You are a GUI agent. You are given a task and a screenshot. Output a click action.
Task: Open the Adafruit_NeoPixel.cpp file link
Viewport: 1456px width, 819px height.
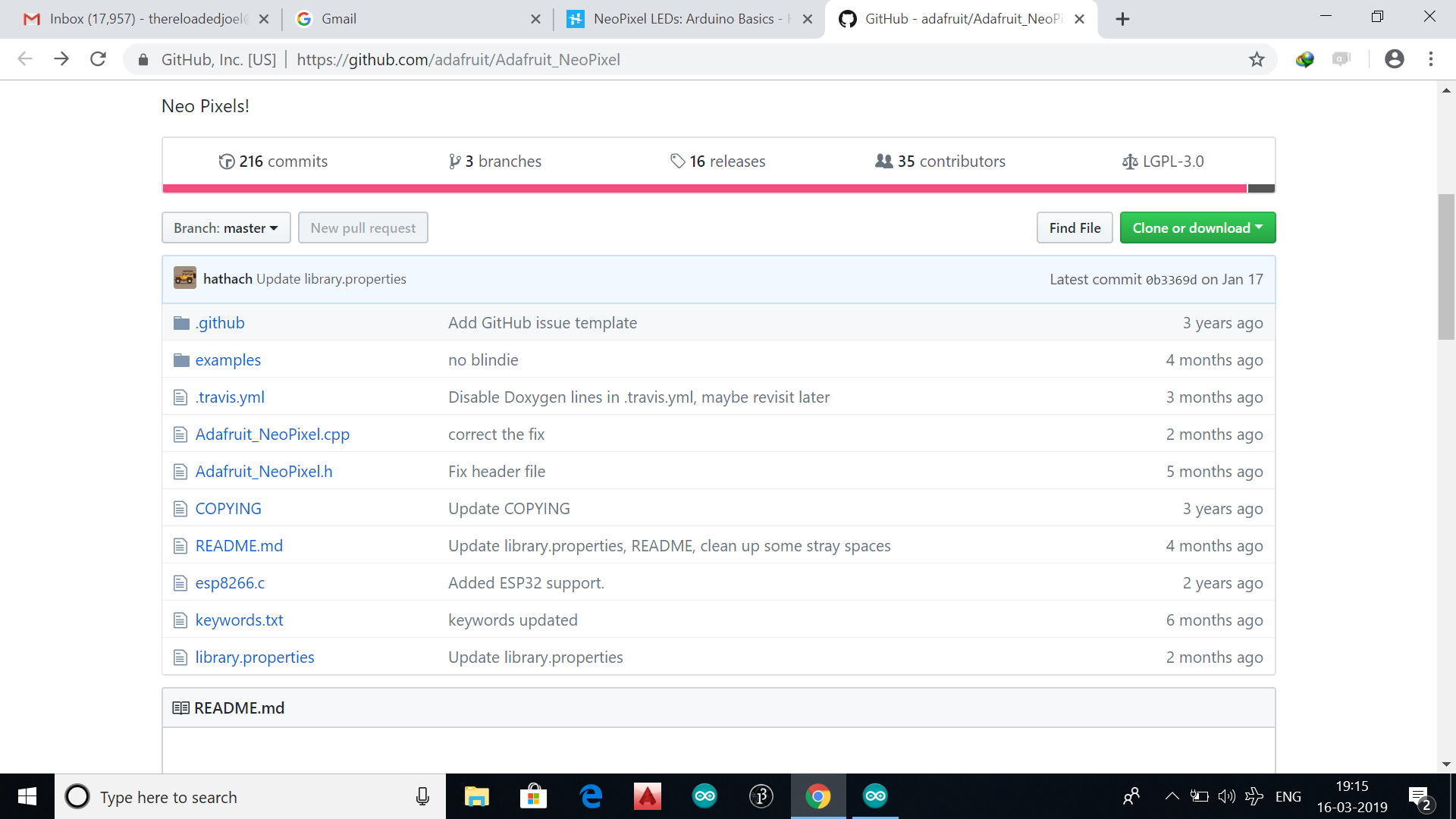[272, 435]
